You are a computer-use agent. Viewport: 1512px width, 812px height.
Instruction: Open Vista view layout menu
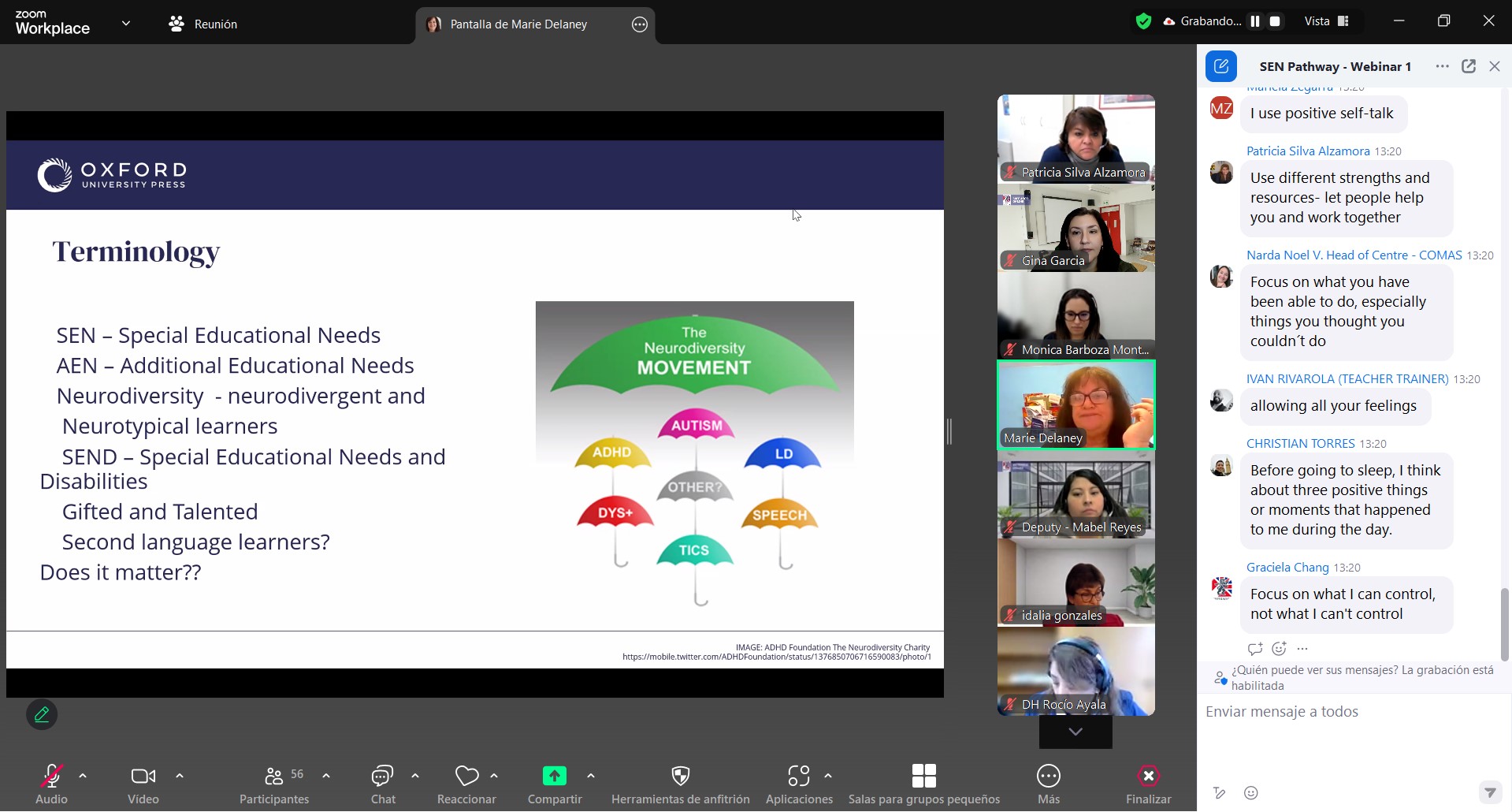pyautogui.click(x=1327, y=21)
